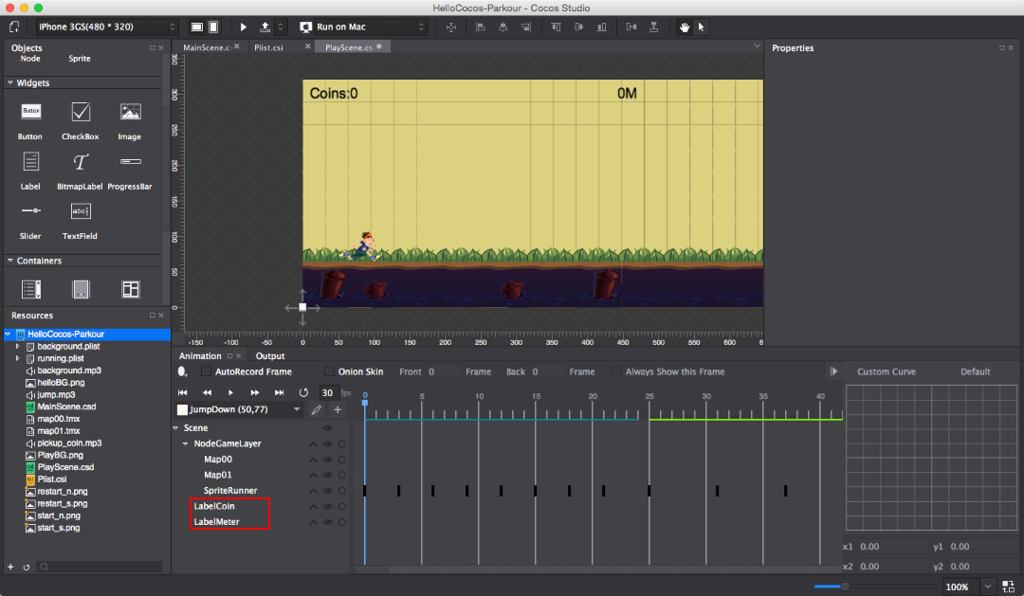Run the project preview play button
Viewport: 1024px width, 596px height.
coord(243,27)
